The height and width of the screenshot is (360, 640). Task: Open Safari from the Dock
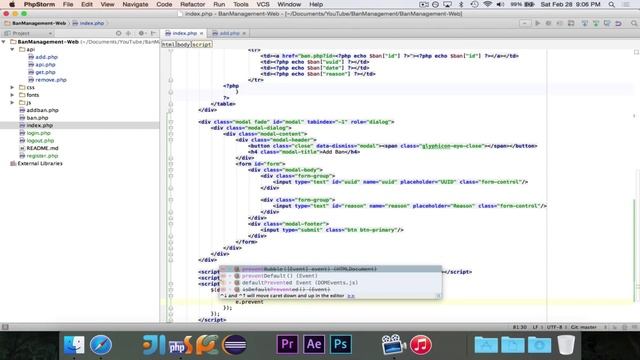(101, 345)
